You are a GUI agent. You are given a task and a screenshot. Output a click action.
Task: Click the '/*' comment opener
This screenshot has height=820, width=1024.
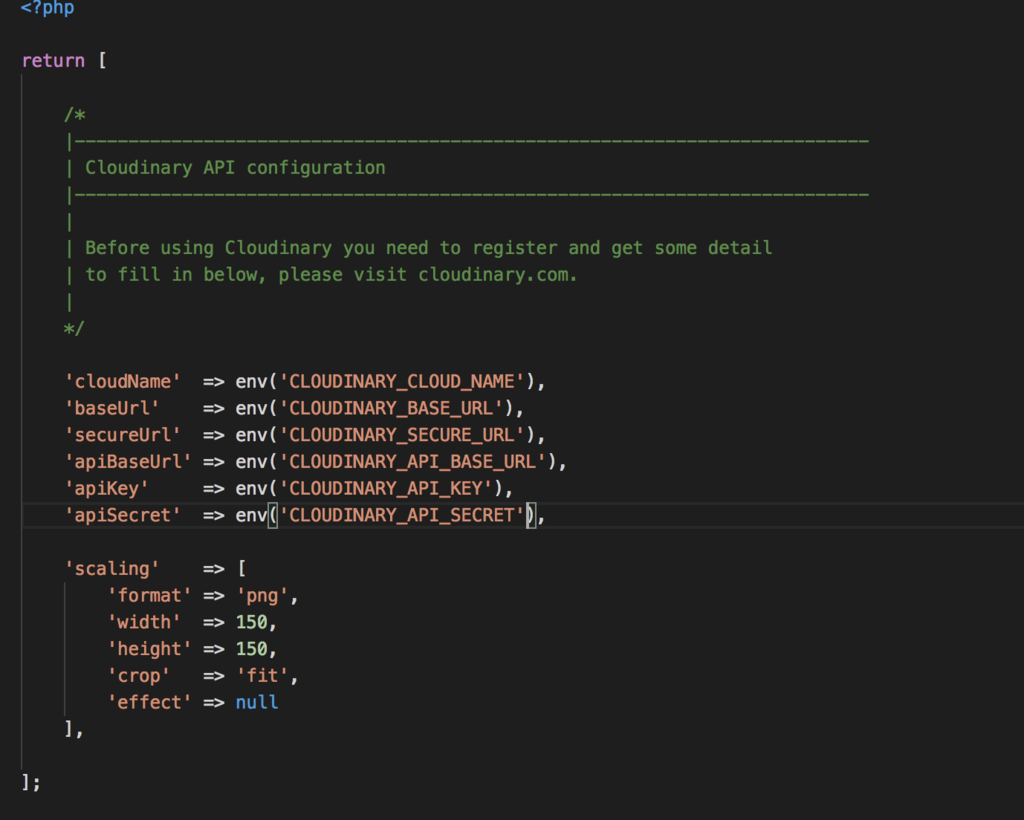tap(74, 115)
